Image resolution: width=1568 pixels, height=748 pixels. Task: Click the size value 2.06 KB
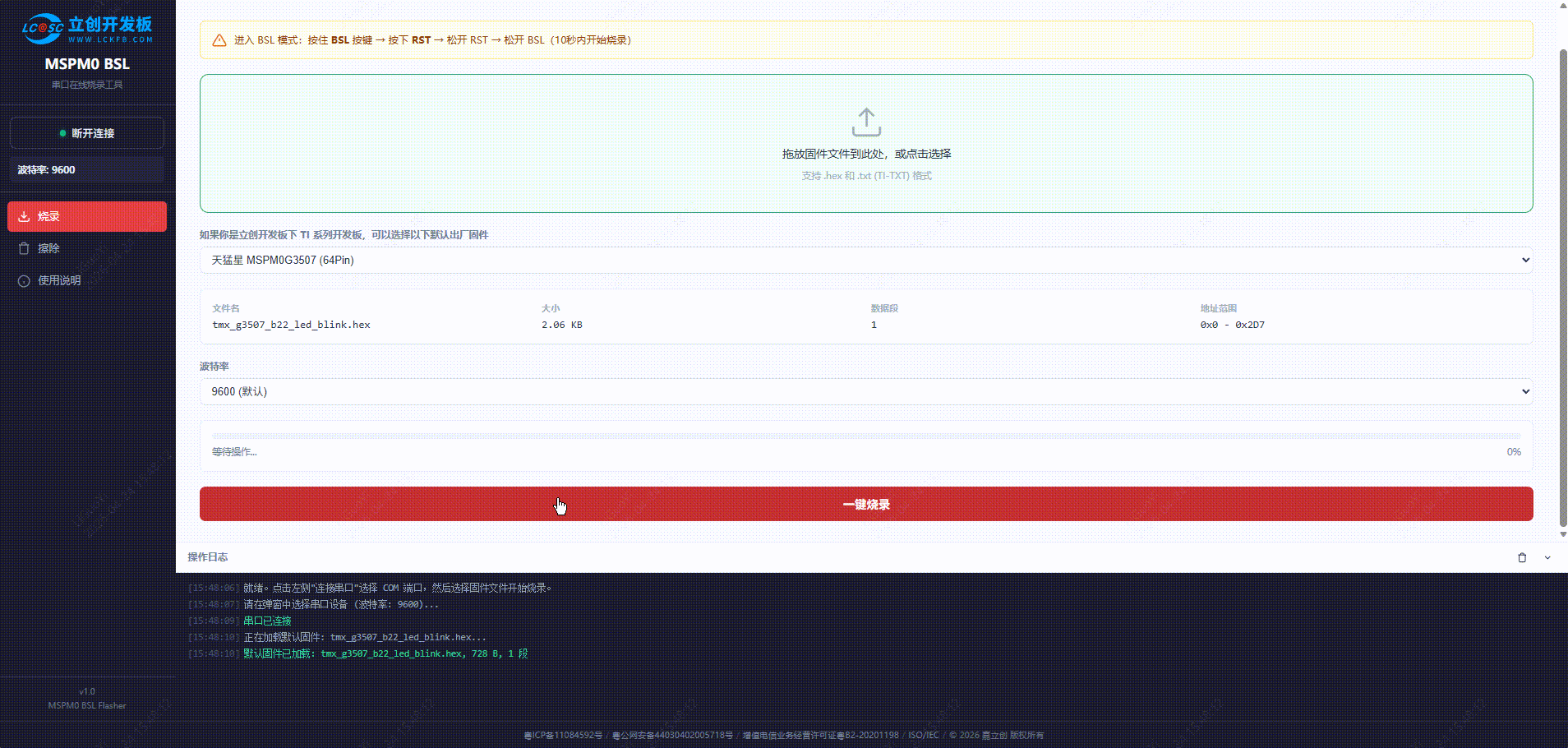tap(561, 325)
